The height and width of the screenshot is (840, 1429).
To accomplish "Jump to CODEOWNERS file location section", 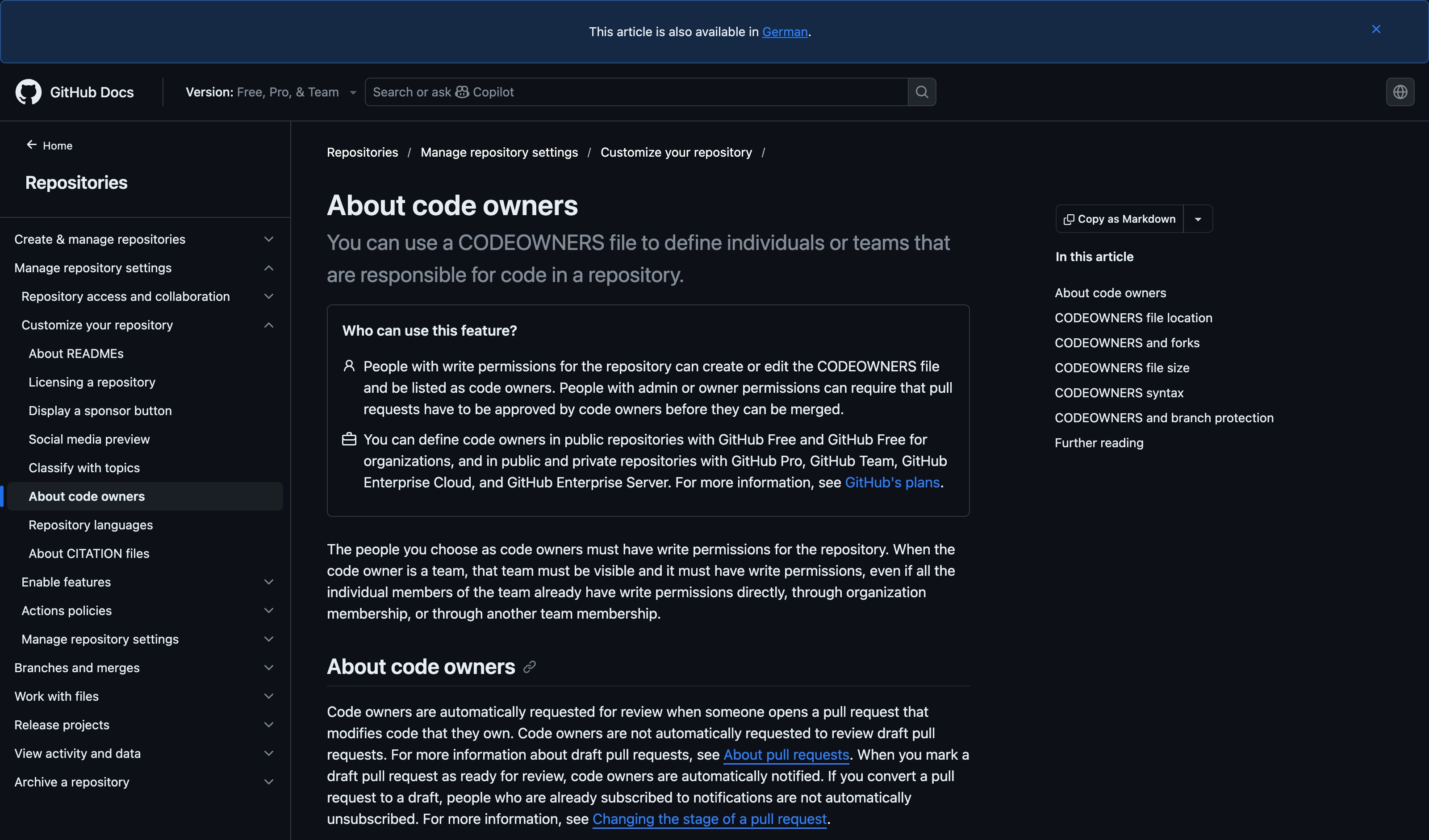I will pyautogui.click(x=1133, y=318).
